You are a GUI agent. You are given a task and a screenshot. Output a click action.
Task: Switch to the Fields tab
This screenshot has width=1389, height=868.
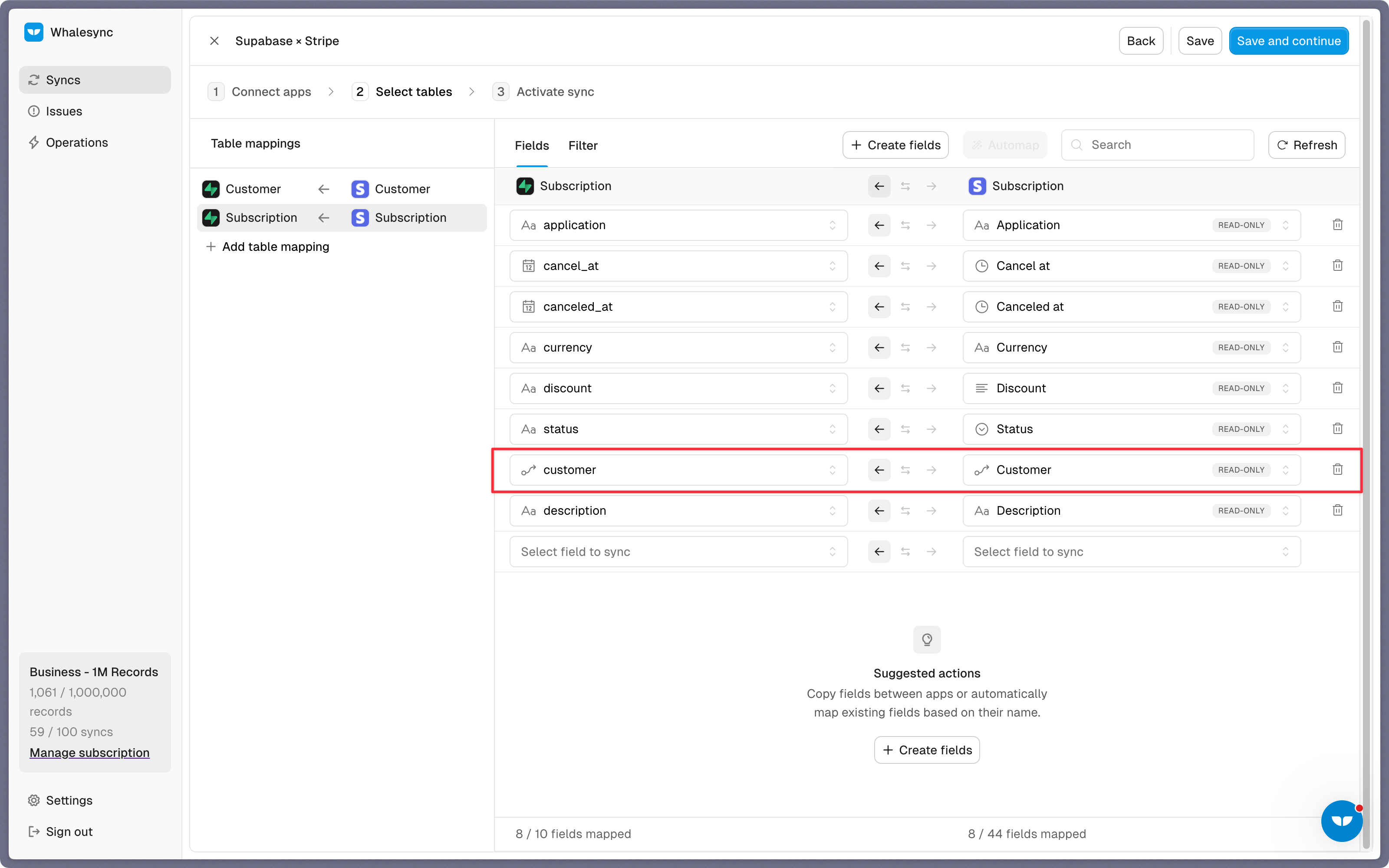pos(531,145)
